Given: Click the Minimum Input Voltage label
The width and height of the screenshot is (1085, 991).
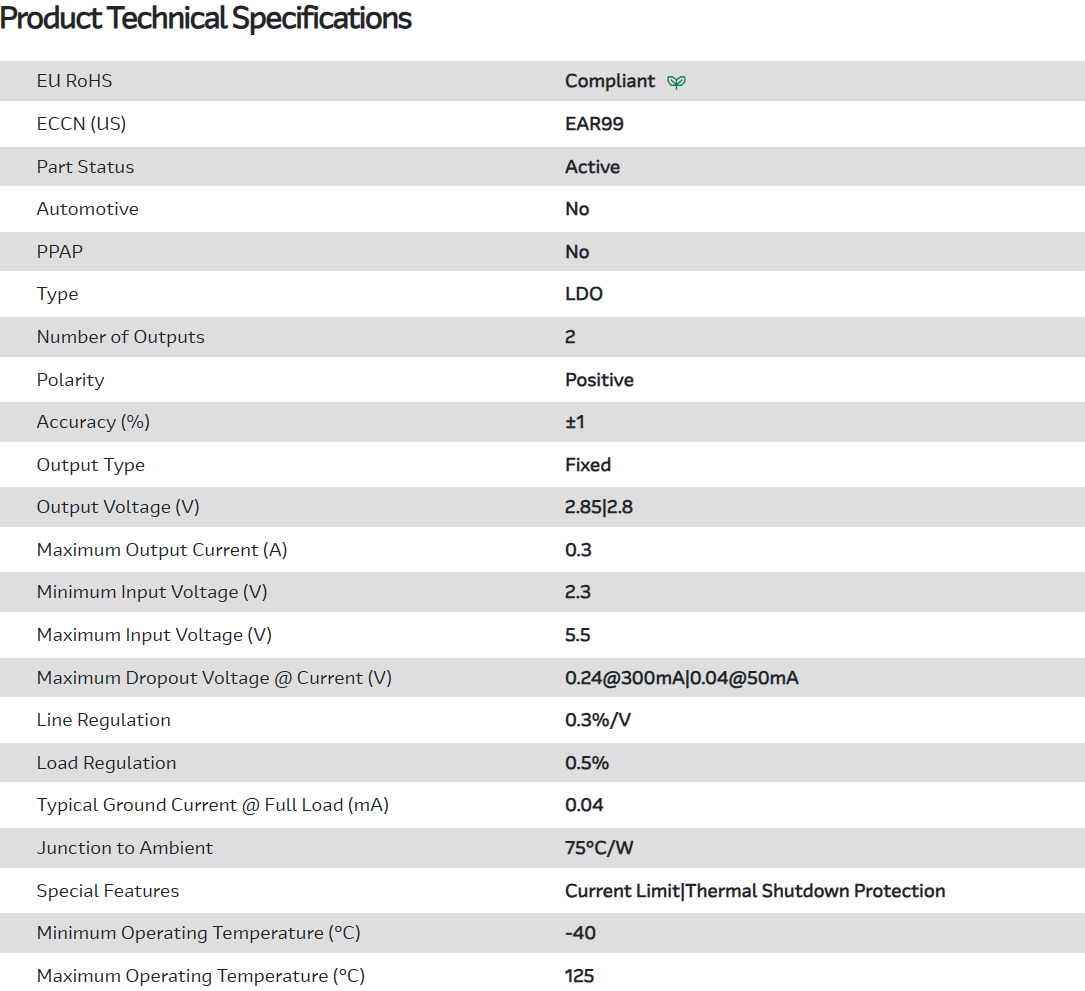Looking at the screenshot, I should 152,592.
